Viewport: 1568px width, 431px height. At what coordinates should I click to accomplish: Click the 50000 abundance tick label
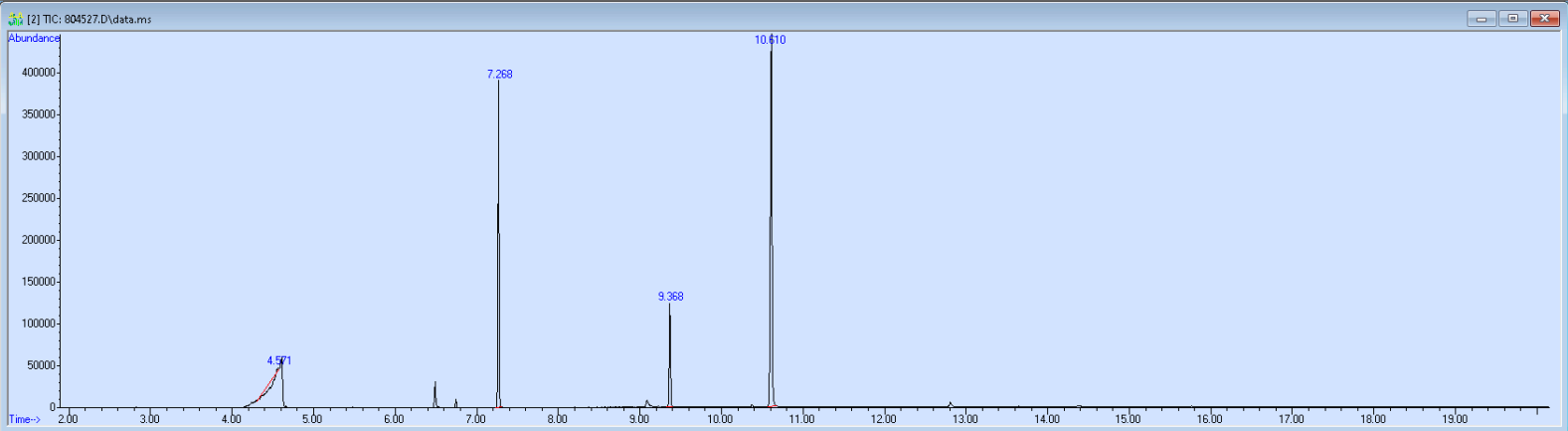click(x=42, y=365)
